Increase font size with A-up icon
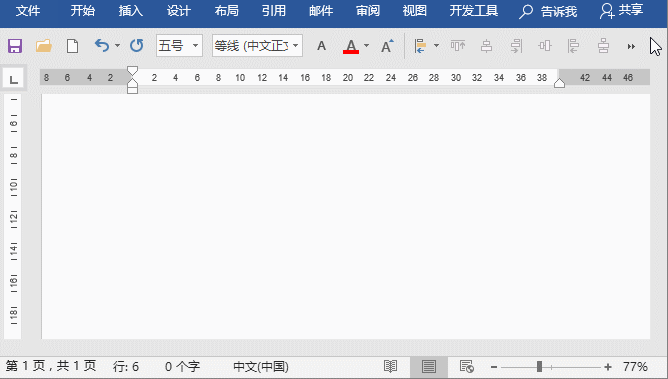 [387, 46]
